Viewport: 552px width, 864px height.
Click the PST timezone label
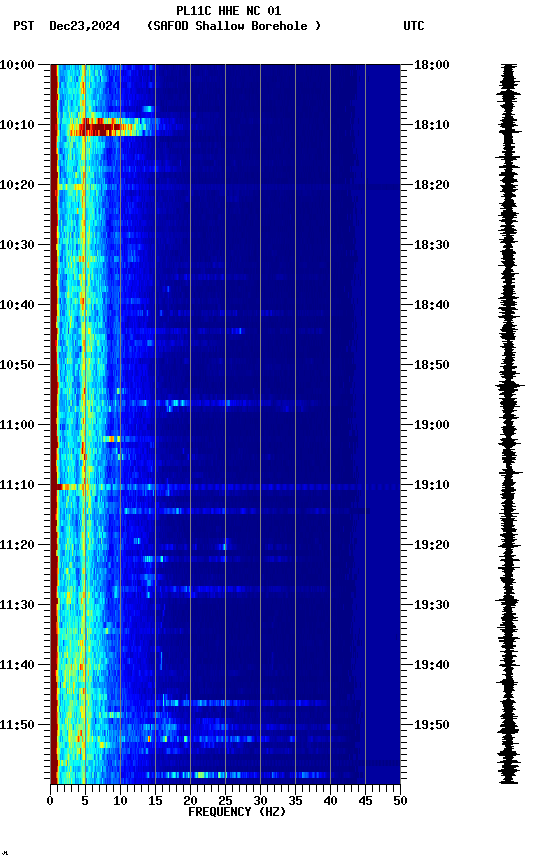click(24, 26)
